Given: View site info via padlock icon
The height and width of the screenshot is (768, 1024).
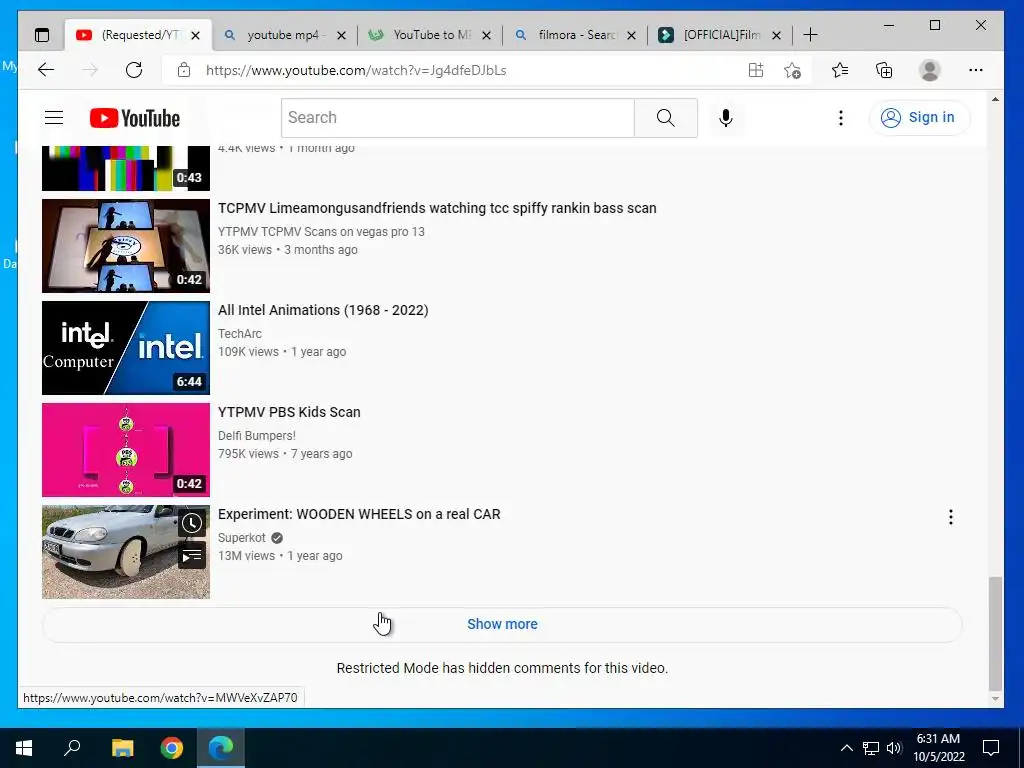Looking at the screenshot, I should tap(184, 70).
